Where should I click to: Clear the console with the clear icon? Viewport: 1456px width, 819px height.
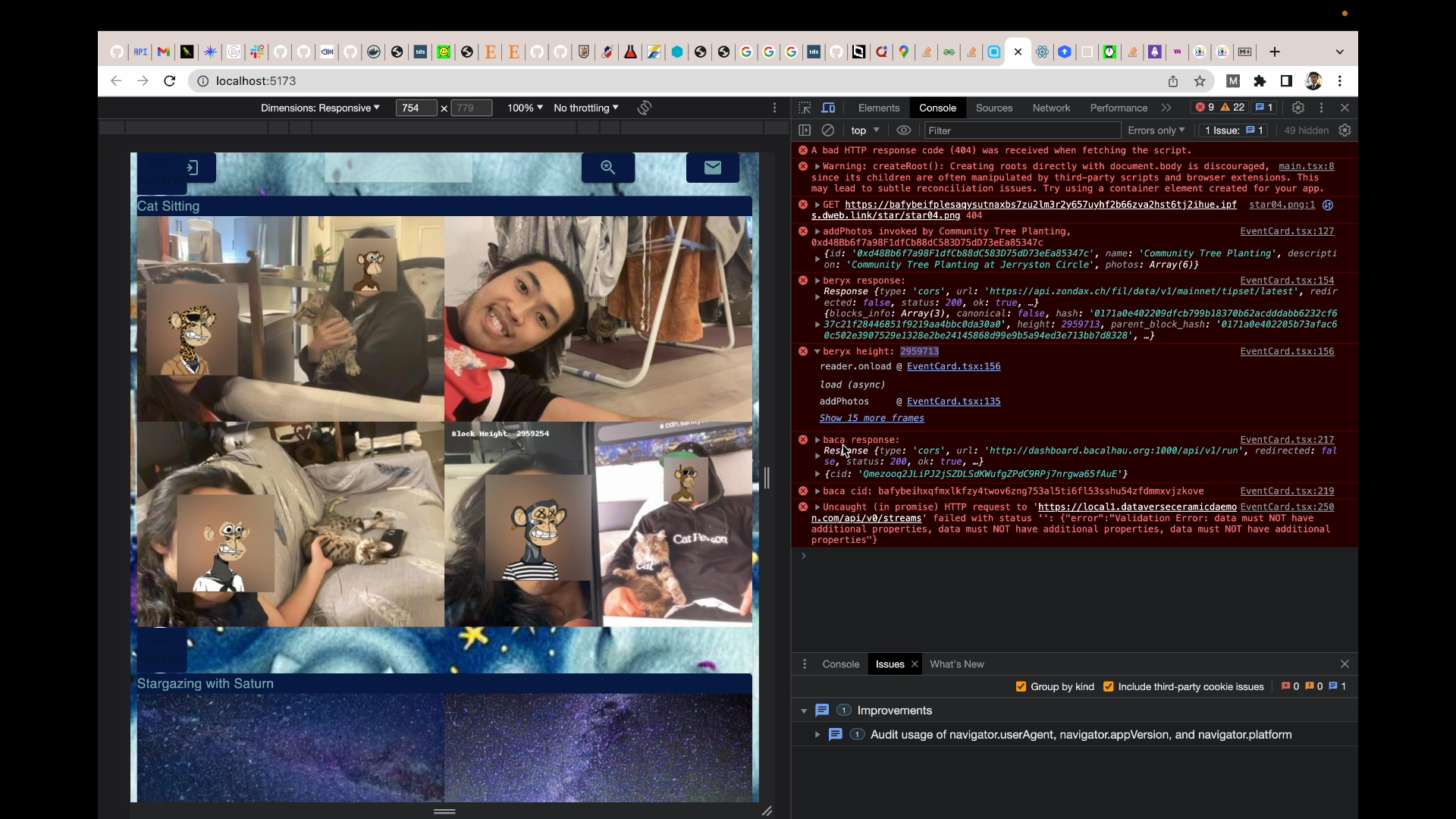tap(828, 130)
